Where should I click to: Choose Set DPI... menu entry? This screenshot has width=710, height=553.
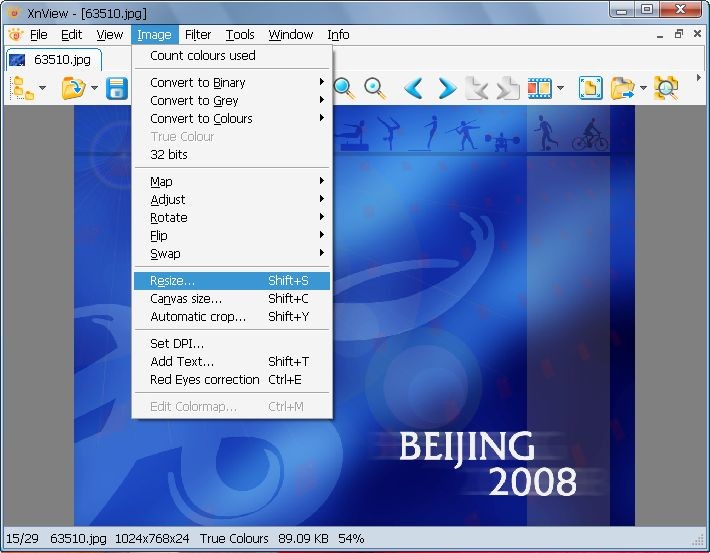tap(232, 343)
